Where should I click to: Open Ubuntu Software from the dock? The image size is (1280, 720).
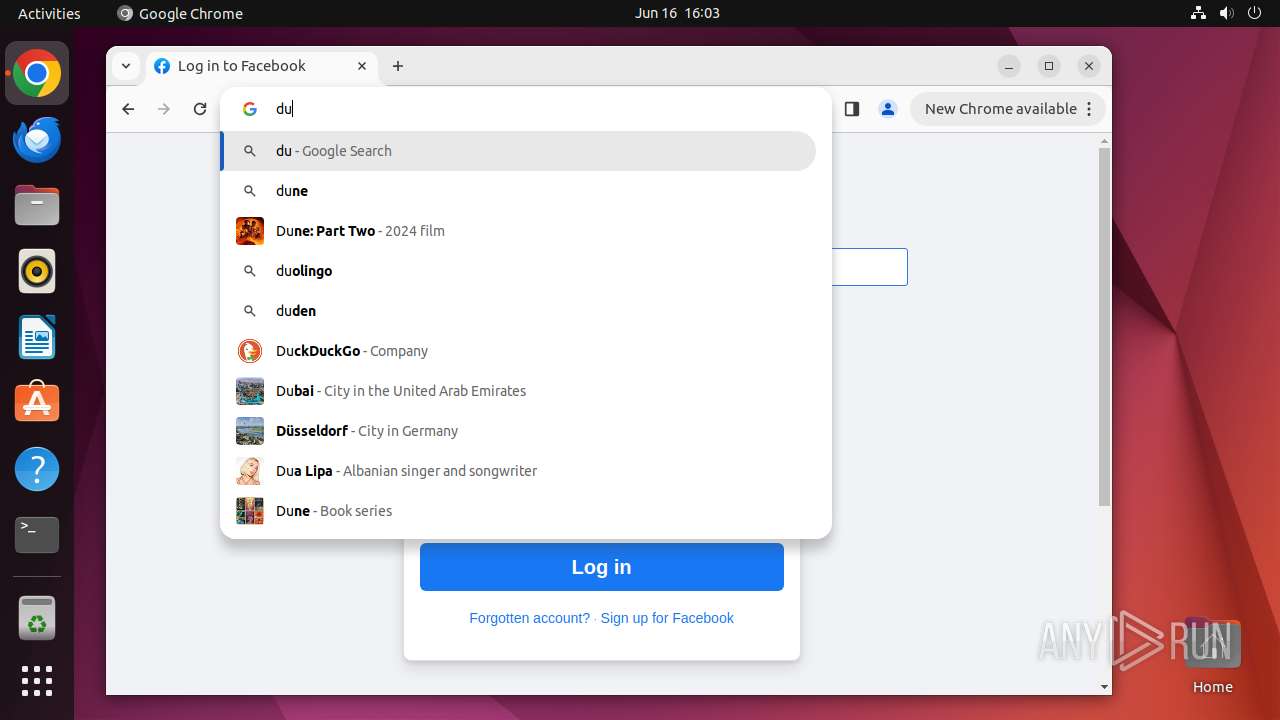tap(37, 403)
